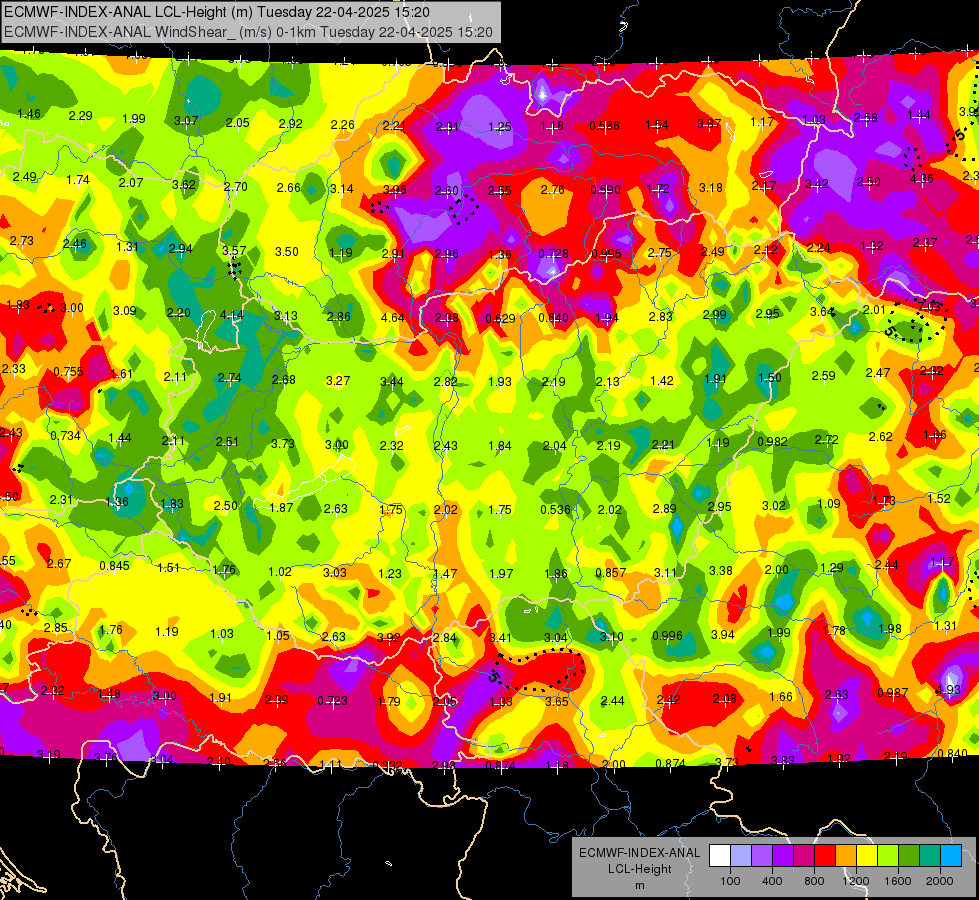Click the wind shear value 0.536
The image size is (979, 900).
[x=555, y=509]
